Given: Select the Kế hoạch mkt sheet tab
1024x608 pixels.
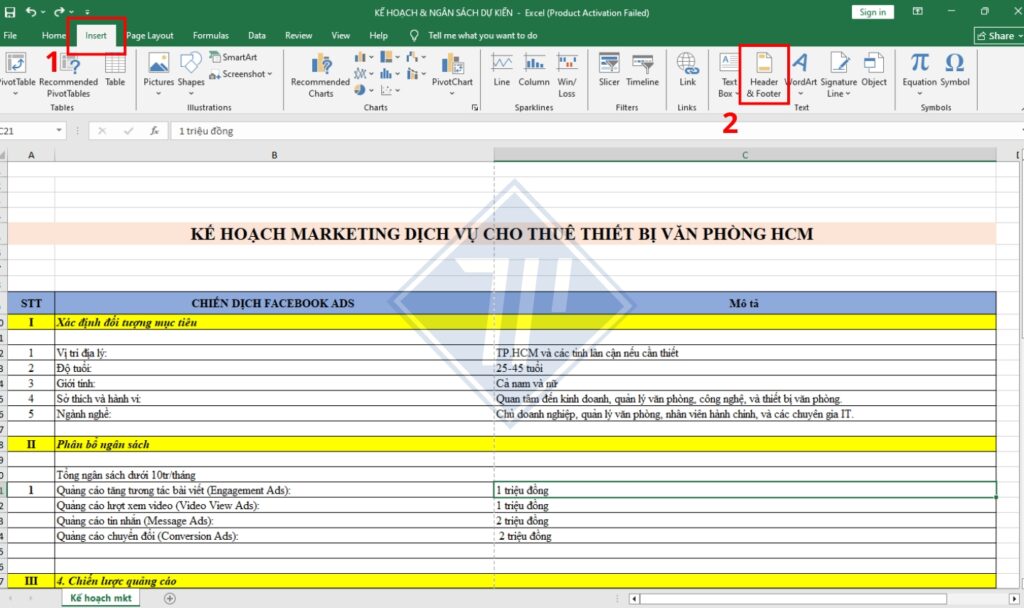Looking at the screenshot, I should coord(100,598).
